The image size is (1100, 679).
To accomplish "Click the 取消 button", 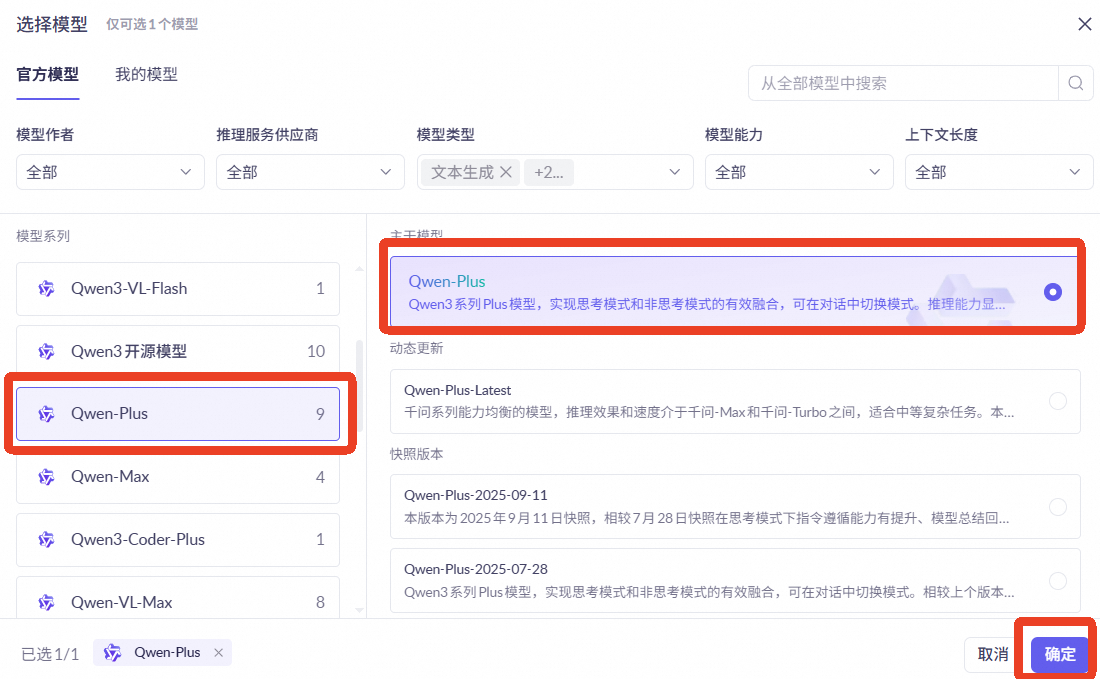I will [x=993, y=654].
